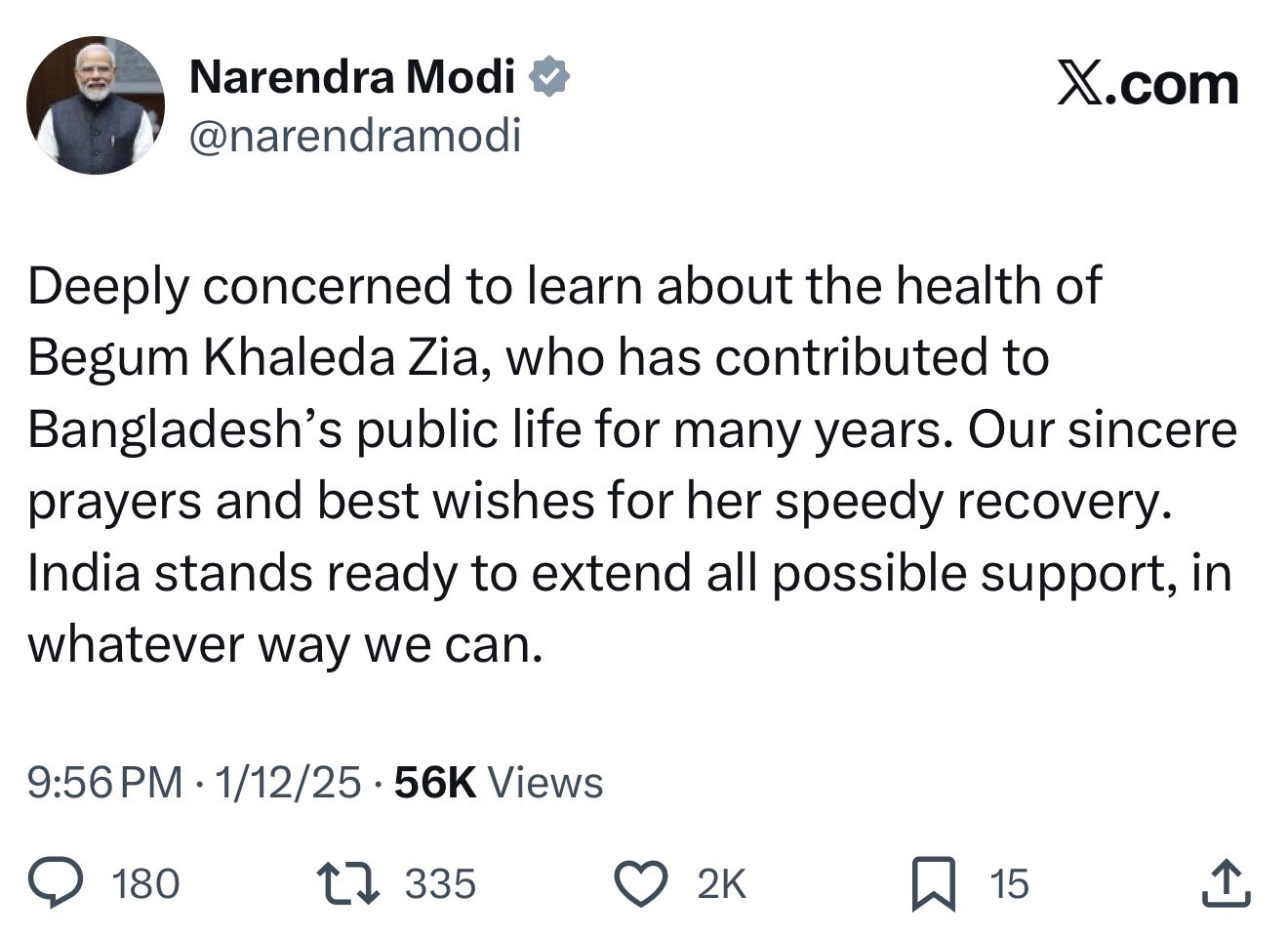Open the share upload arrow icon
This screenshot has height=936, width=1288.
click(x=1226, y=883)
